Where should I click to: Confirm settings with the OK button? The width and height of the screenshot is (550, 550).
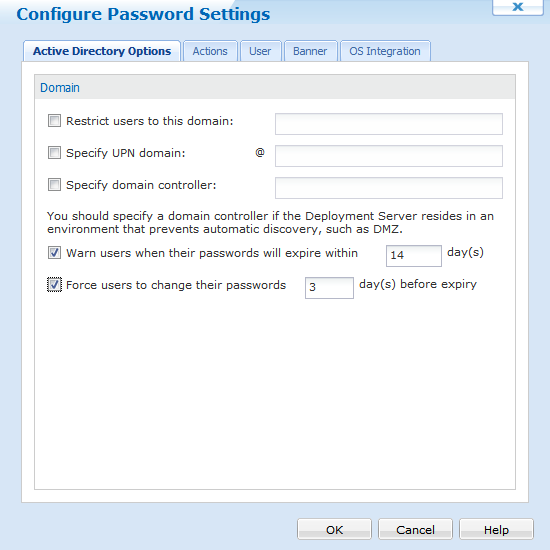[x=334, y=529]
